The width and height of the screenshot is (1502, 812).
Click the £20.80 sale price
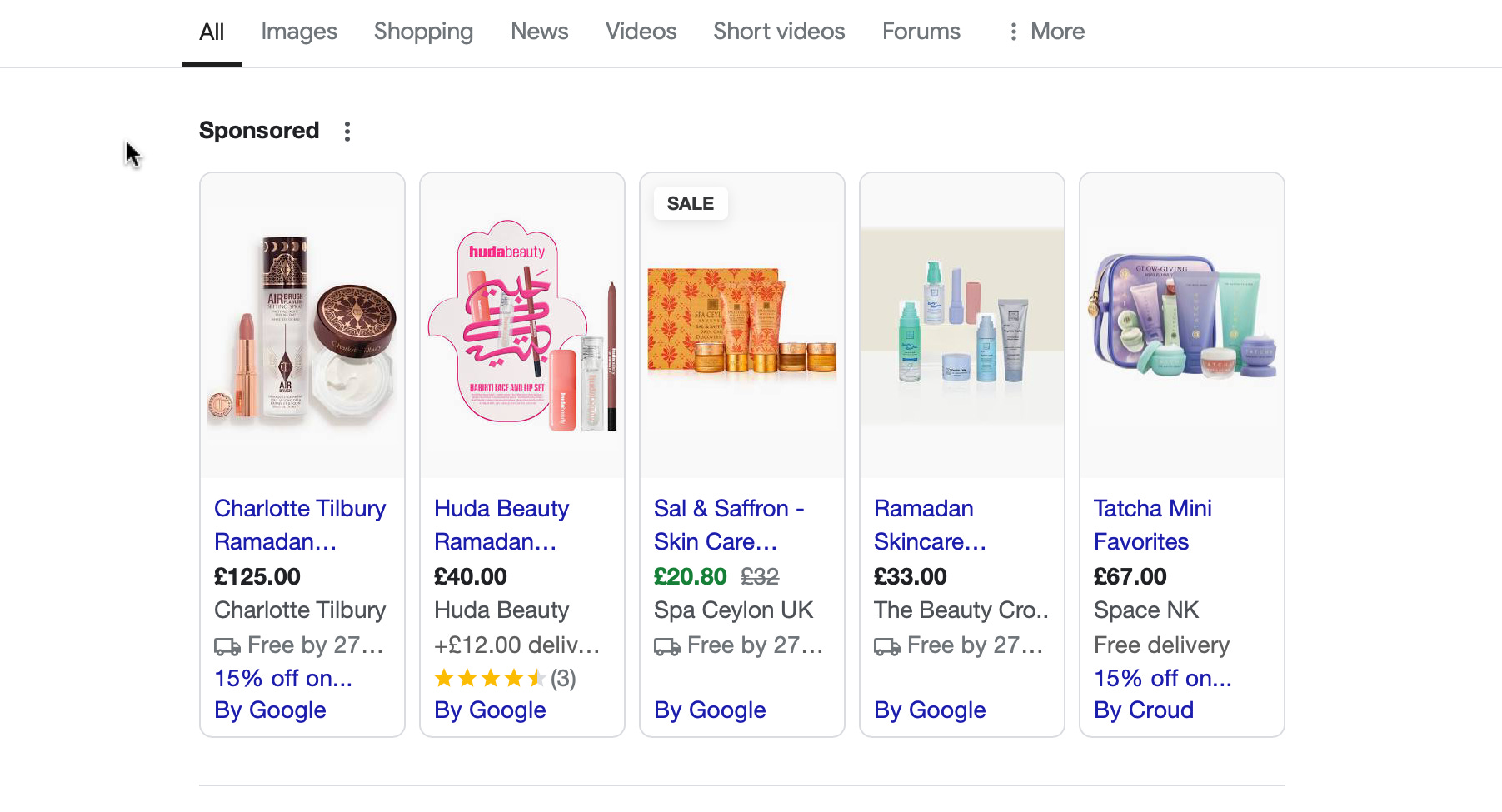click(691, 577)
